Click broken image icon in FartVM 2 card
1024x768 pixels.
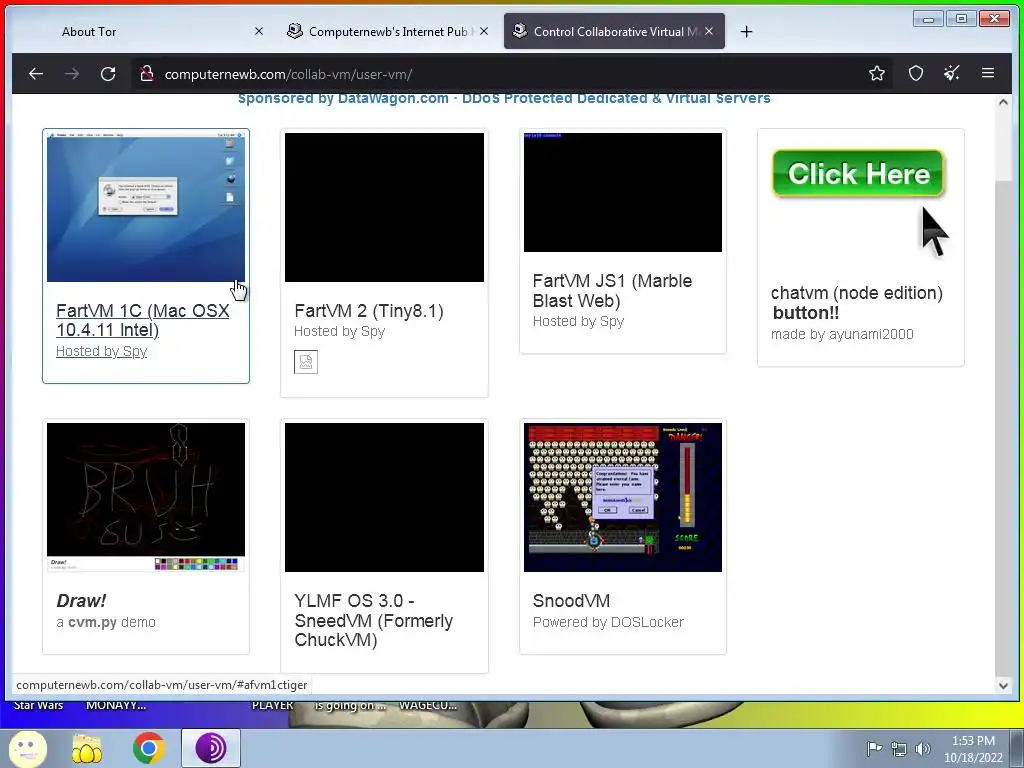306,362
